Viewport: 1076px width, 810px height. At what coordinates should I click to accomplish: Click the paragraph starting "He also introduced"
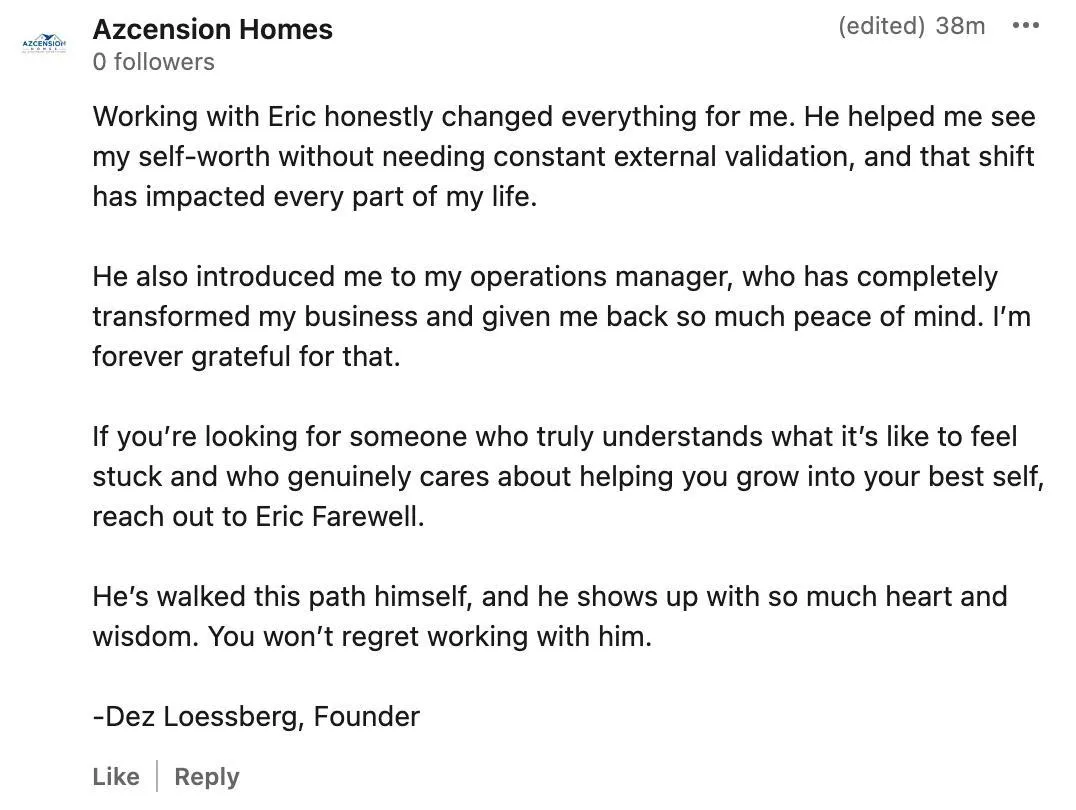tap(561, 316)
